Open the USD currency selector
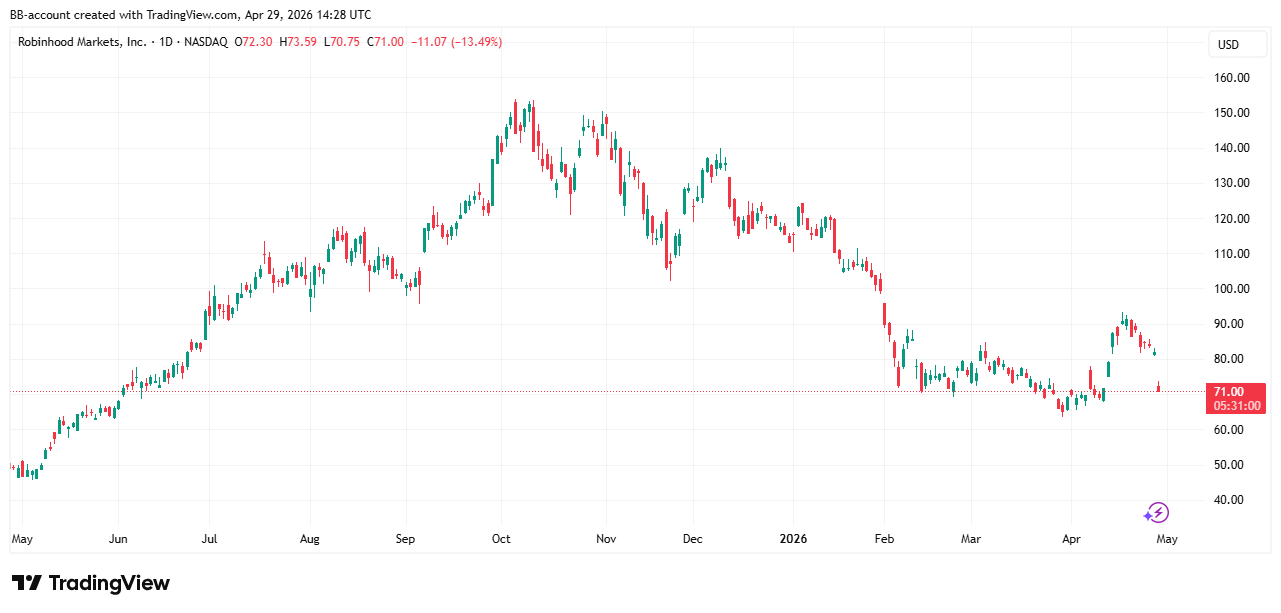The image size is (1281, 613). (1227, 45)
